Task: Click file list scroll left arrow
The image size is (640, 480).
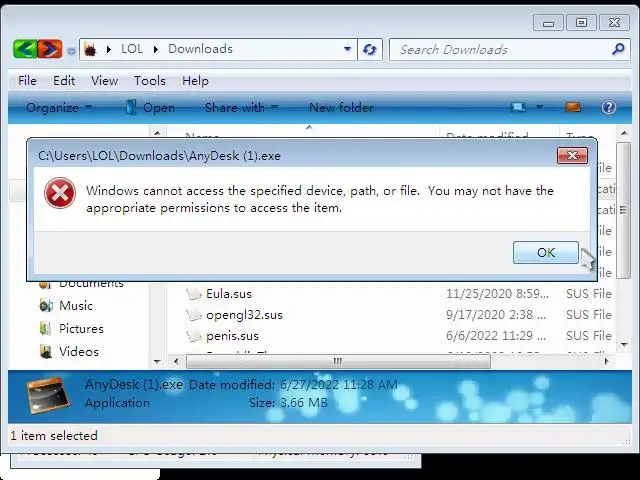Action: click(x=176, y=361)
